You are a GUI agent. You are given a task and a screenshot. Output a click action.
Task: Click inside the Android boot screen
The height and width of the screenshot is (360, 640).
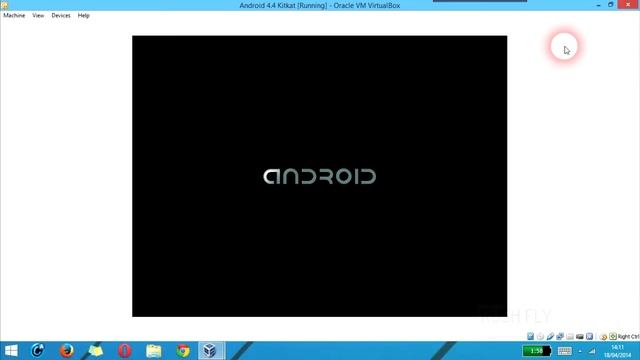pos(320,176)
